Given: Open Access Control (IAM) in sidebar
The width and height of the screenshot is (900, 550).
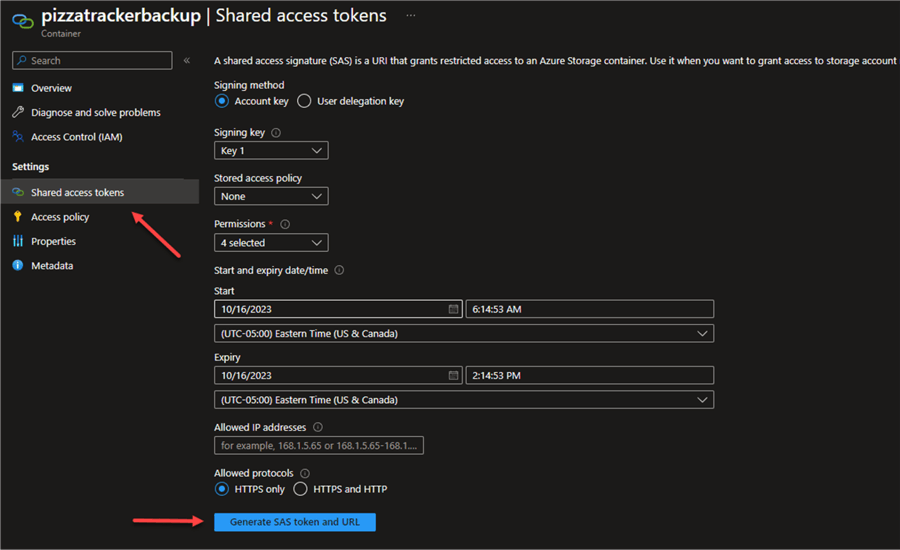Looking at the screenshot, I should (76, 137).
